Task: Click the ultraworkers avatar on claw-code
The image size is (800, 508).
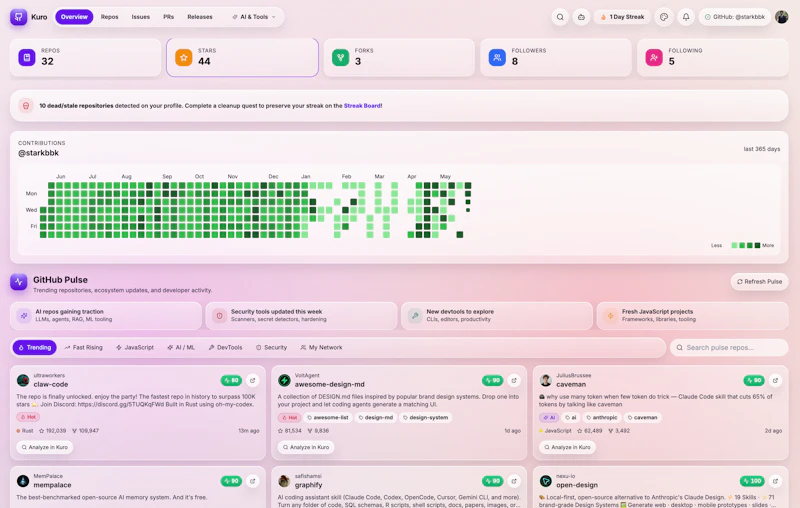Action: point(23,380)
